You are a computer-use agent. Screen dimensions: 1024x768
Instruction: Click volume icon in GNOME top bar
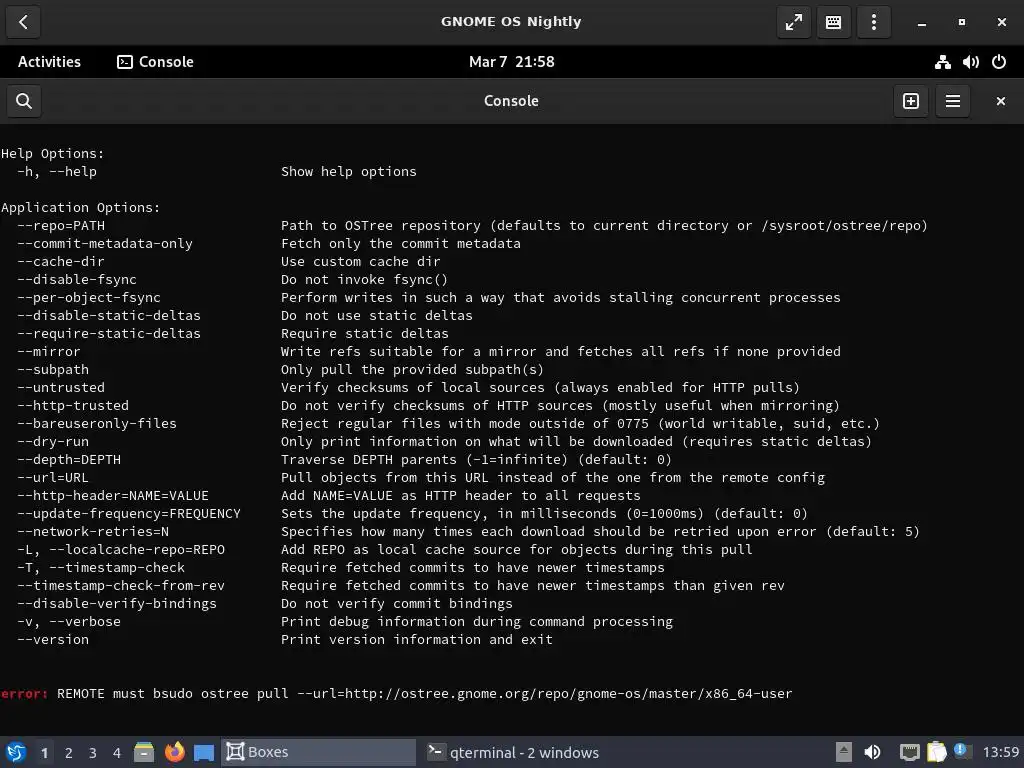[970, 62]
